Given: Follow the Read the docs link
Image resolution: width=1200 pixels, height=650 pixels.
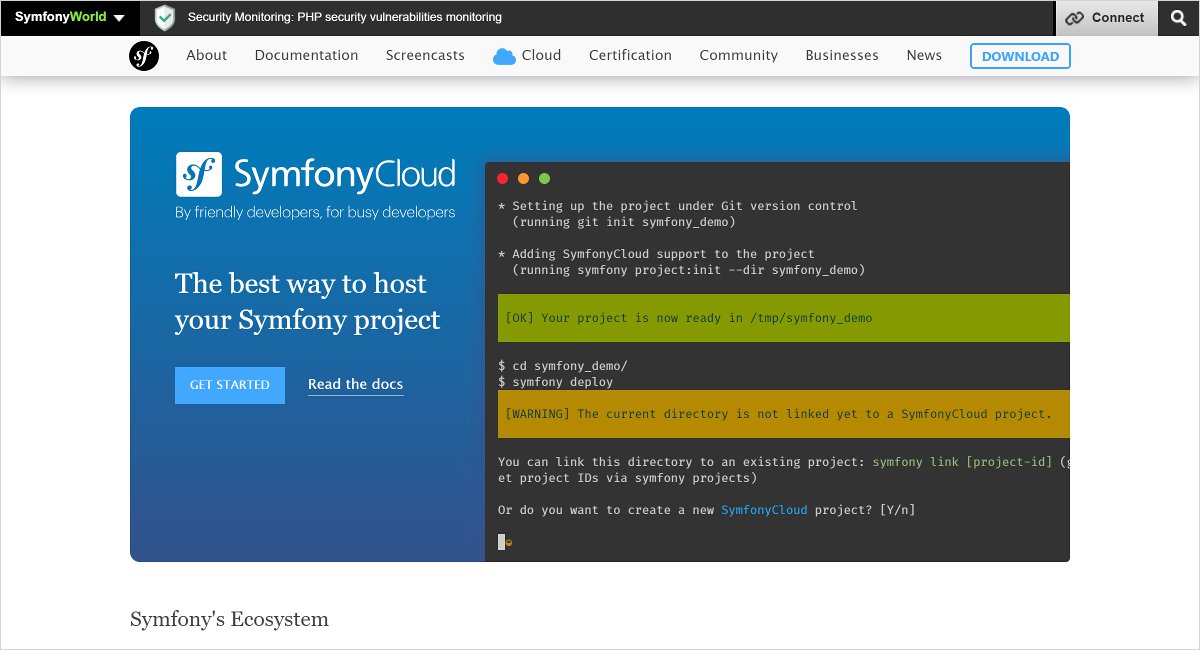Looking at the screenshot, I should (356, 384).
